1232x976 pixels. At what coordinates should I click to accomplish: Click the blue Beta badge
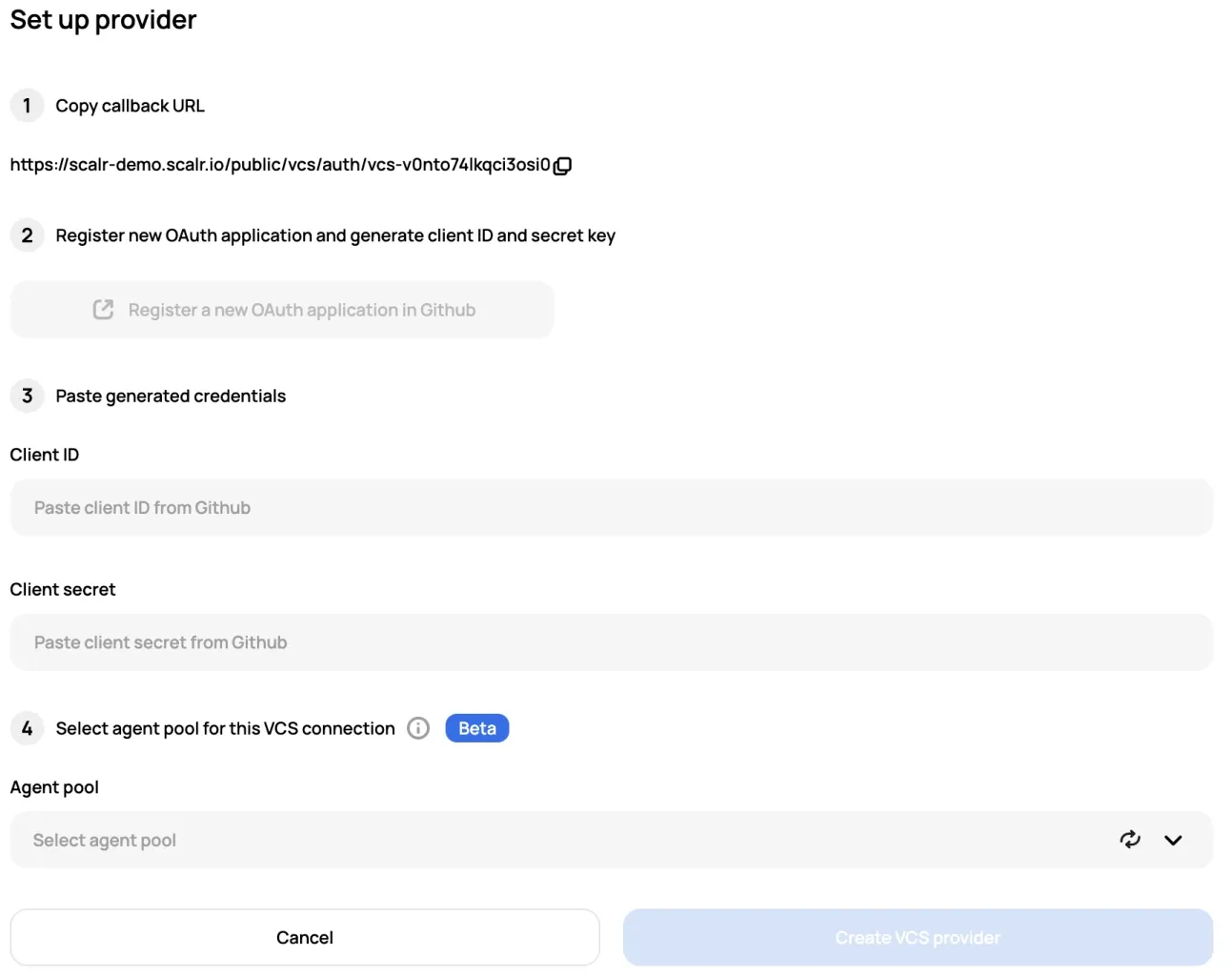pyautogui.click(x=477, y=728)
